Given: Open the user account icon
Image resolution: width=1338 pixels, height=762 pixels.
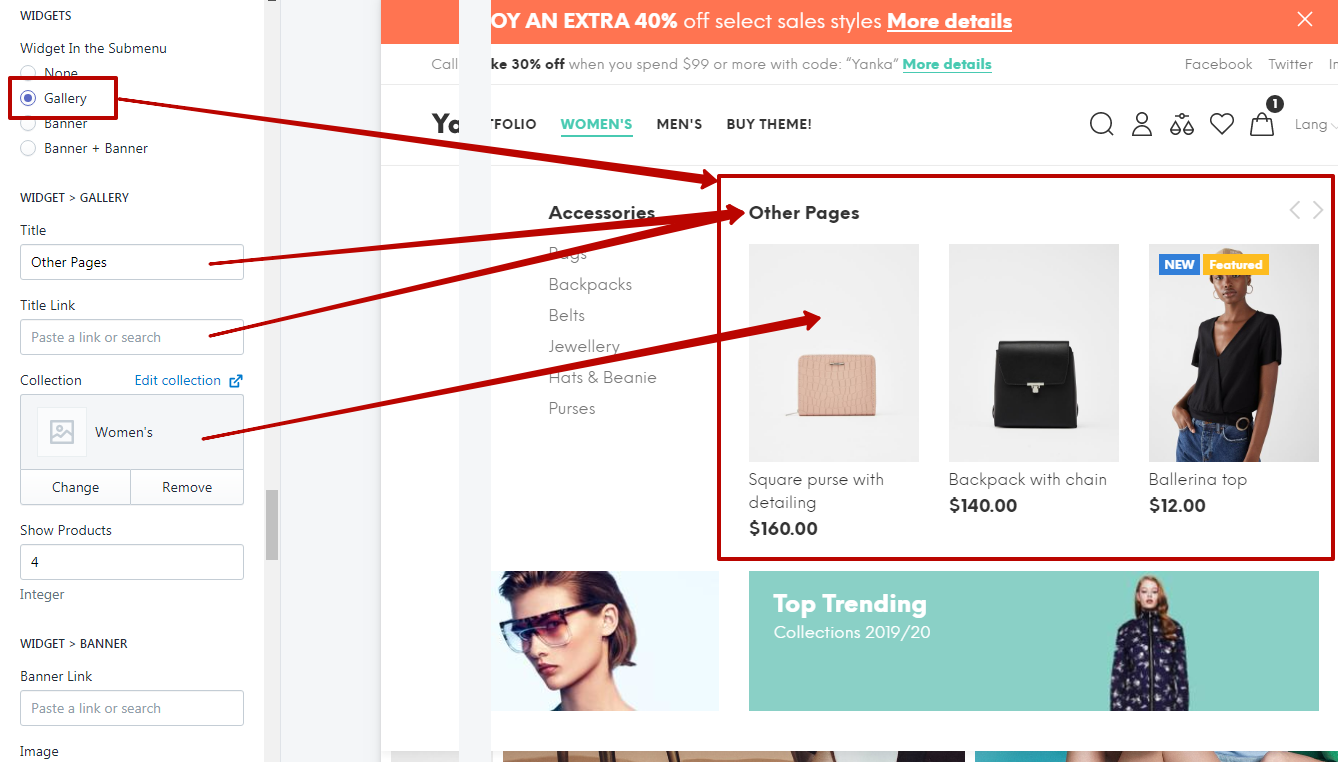Looking at the screenshot, I should (1142, 124).
